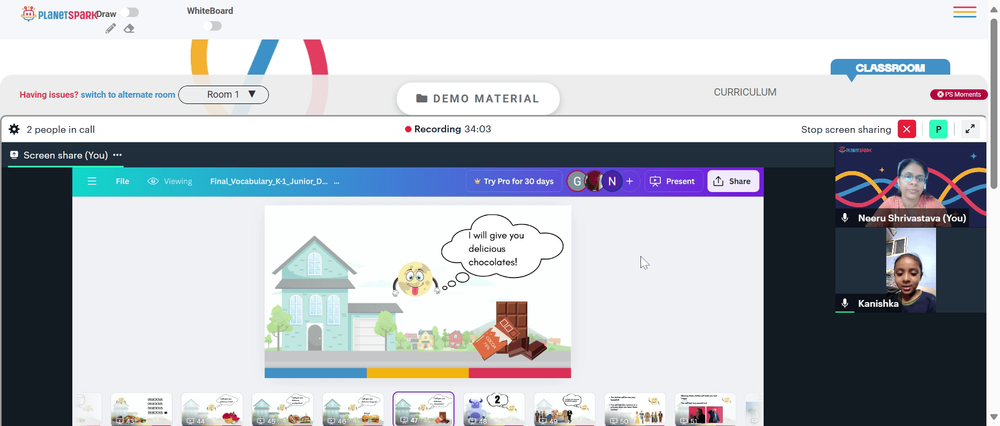Screen dimensions: 1000x426
Task: Click the Recording 34:03 indicator
Action: coord(448,129)
